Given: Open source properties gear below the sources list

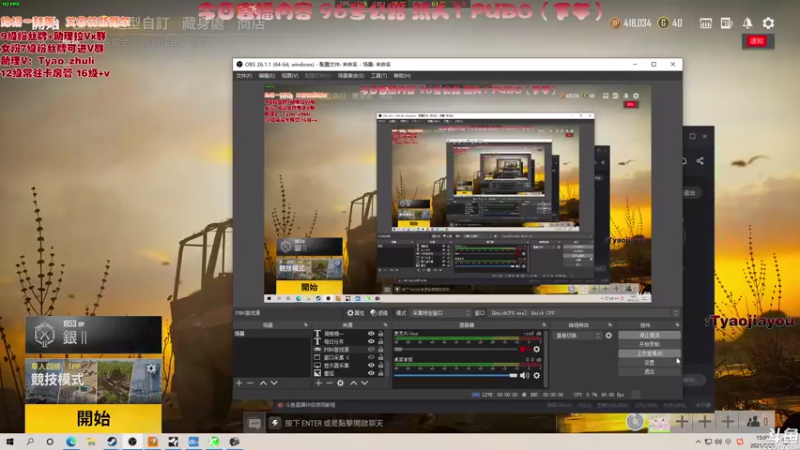Looking at the screenshot, I should 340,383.
